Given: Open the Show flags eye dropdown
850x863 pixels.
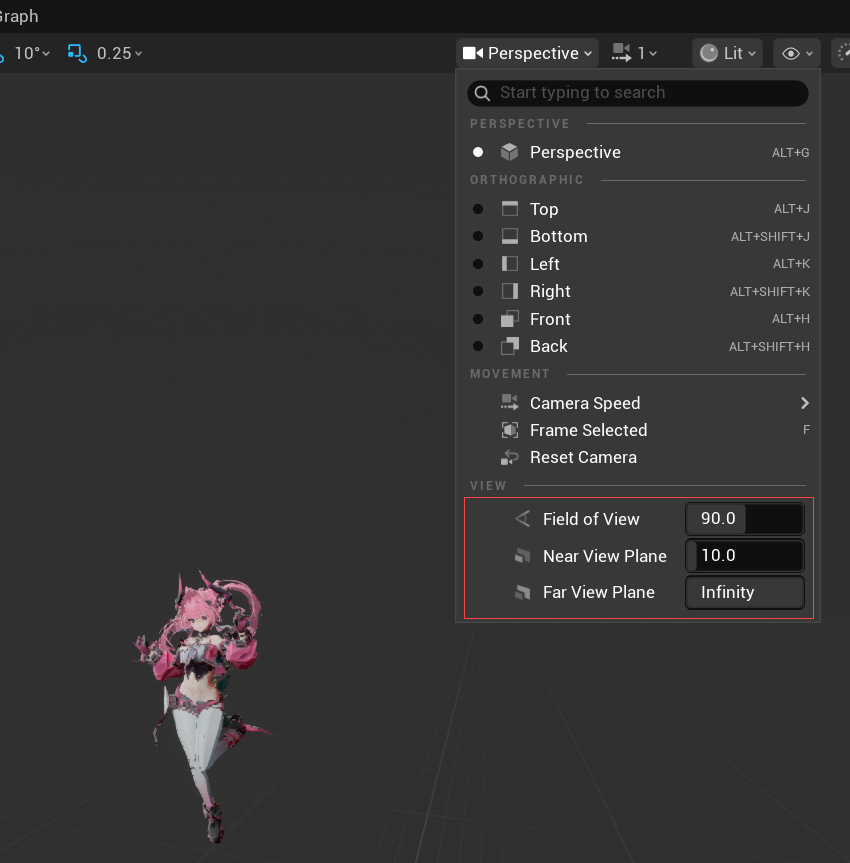Looking at the screenshot, I should pyautogui.click(x=797, y=53).
